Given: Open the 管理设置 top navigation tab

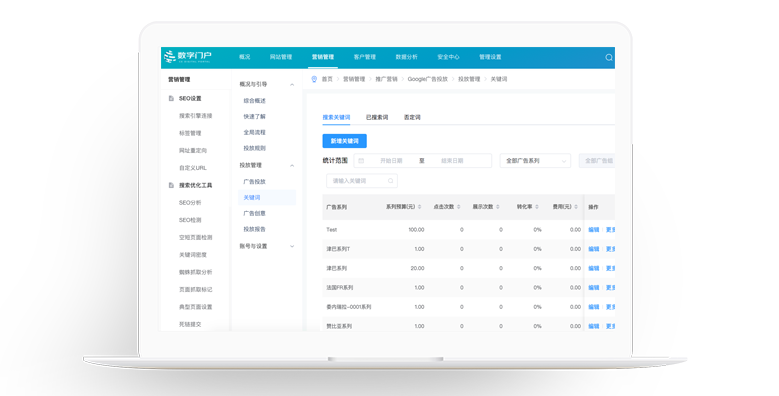Looking at the screenshot, I should click(490, 57).
